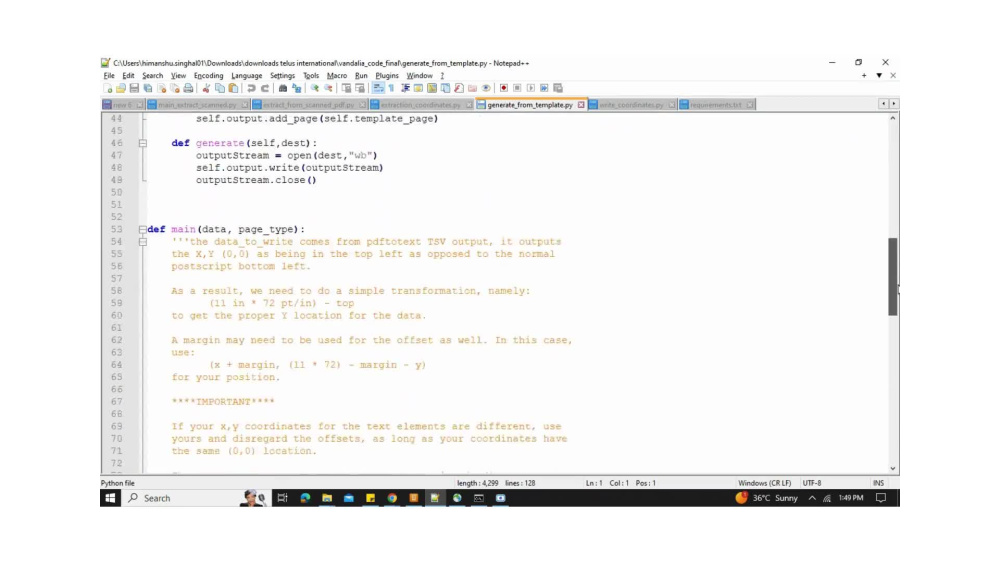
Task: Zoom in using the toolbar icon
Action: tap(314, 88)
